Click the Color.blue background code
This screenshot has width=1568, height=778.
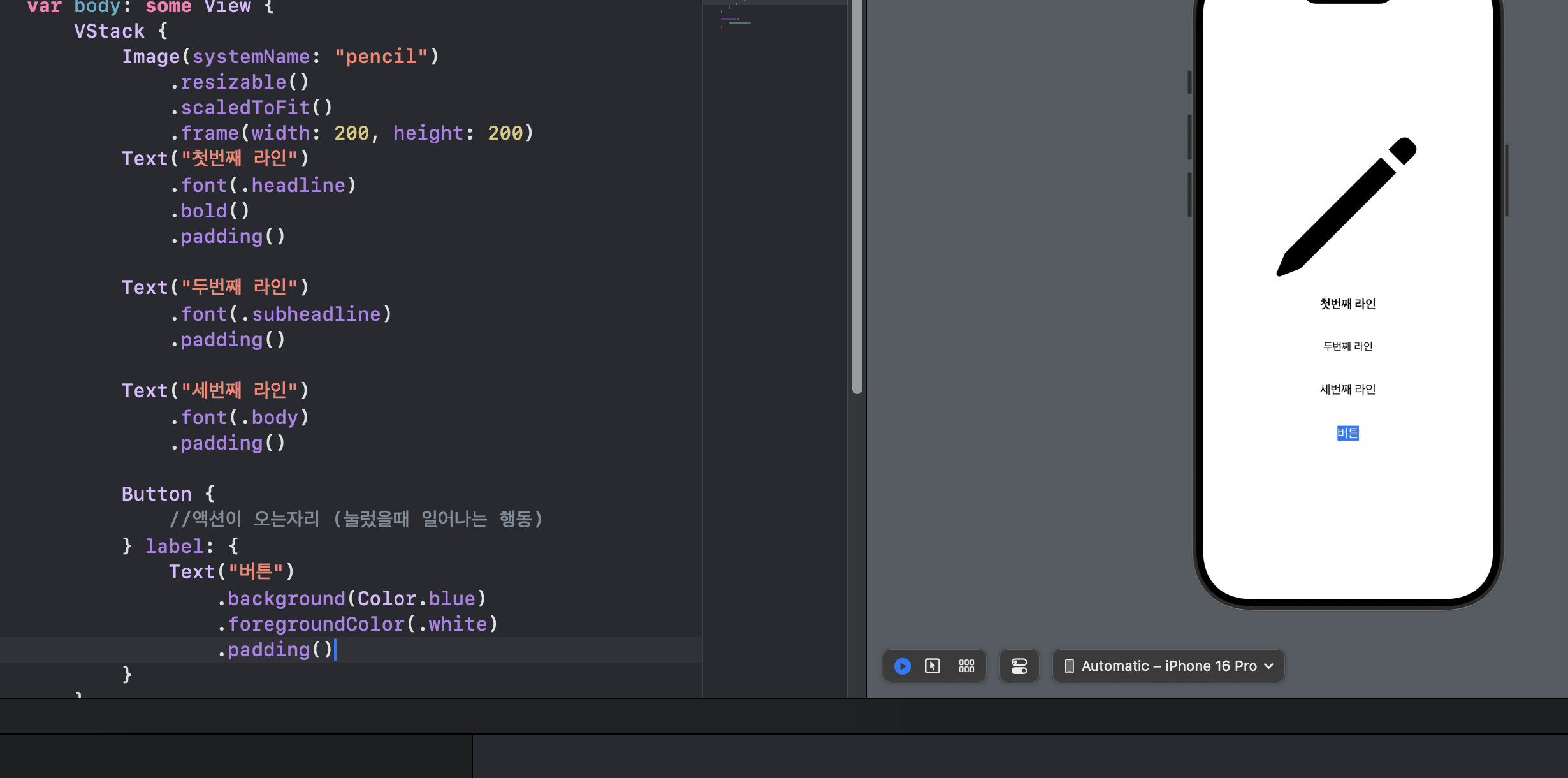point(416,598)
